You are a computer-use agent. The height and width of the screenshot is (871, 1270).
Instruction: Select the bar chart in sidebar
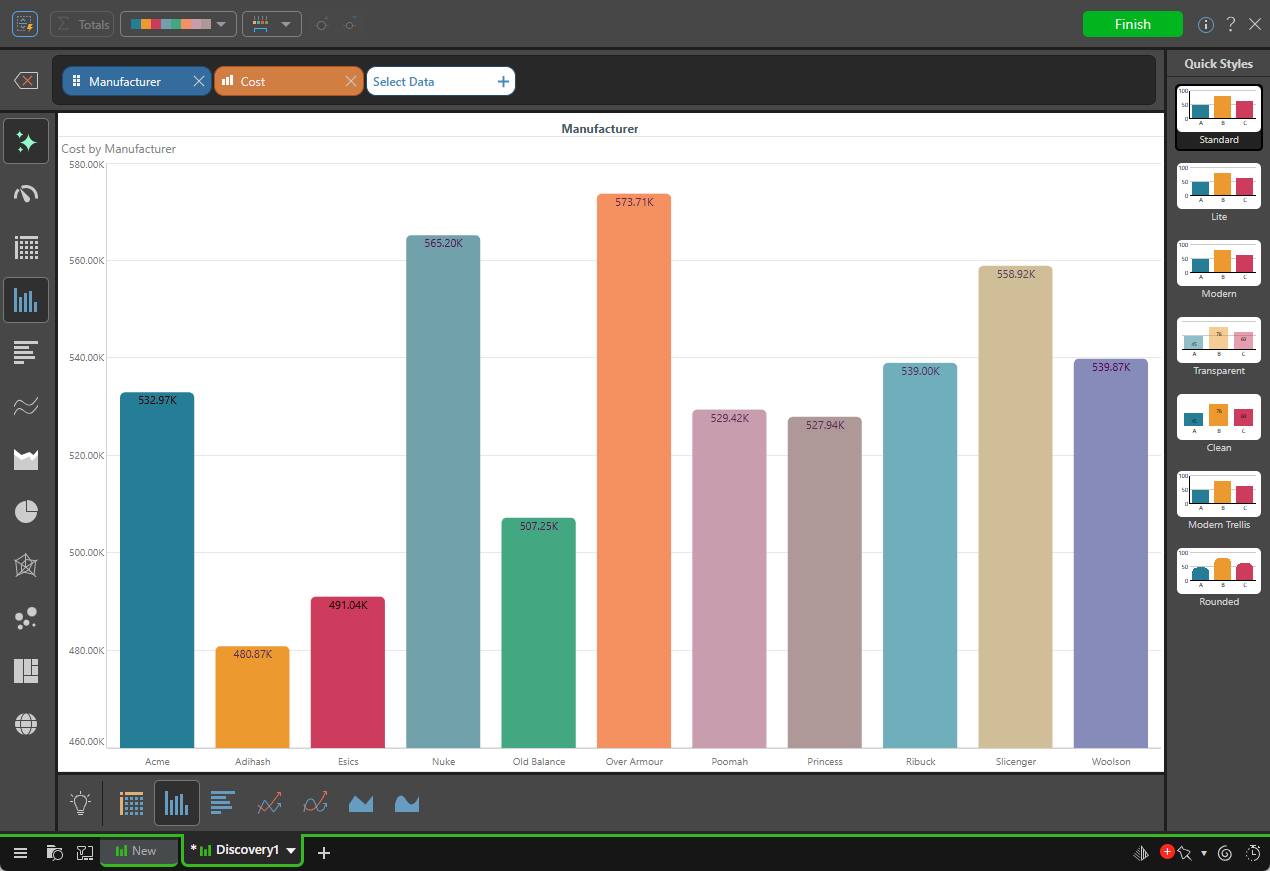pyautogui.click(x=26, y=352)
